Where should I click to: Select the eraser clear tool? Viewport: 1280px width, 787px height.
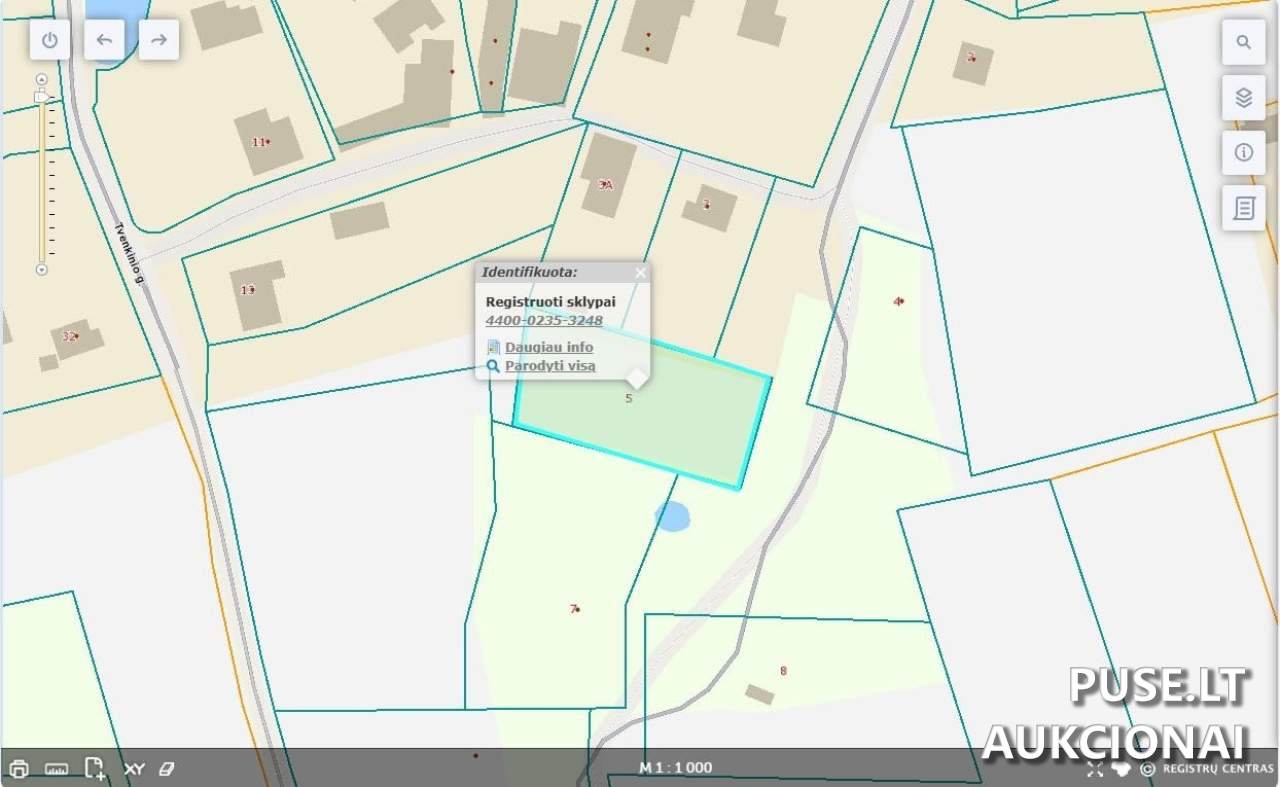tap(167, 769)
